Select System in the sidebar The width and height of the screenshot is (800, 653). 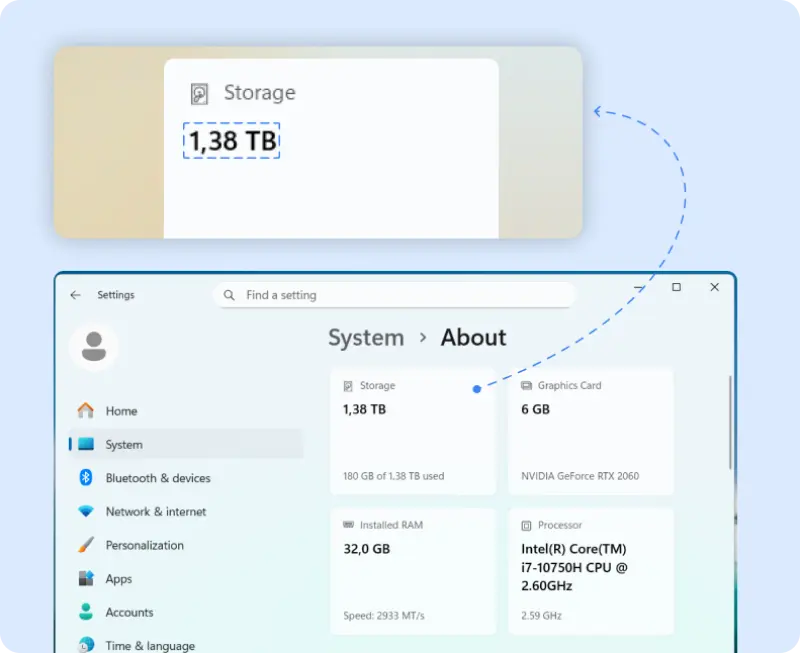(185, 444)
